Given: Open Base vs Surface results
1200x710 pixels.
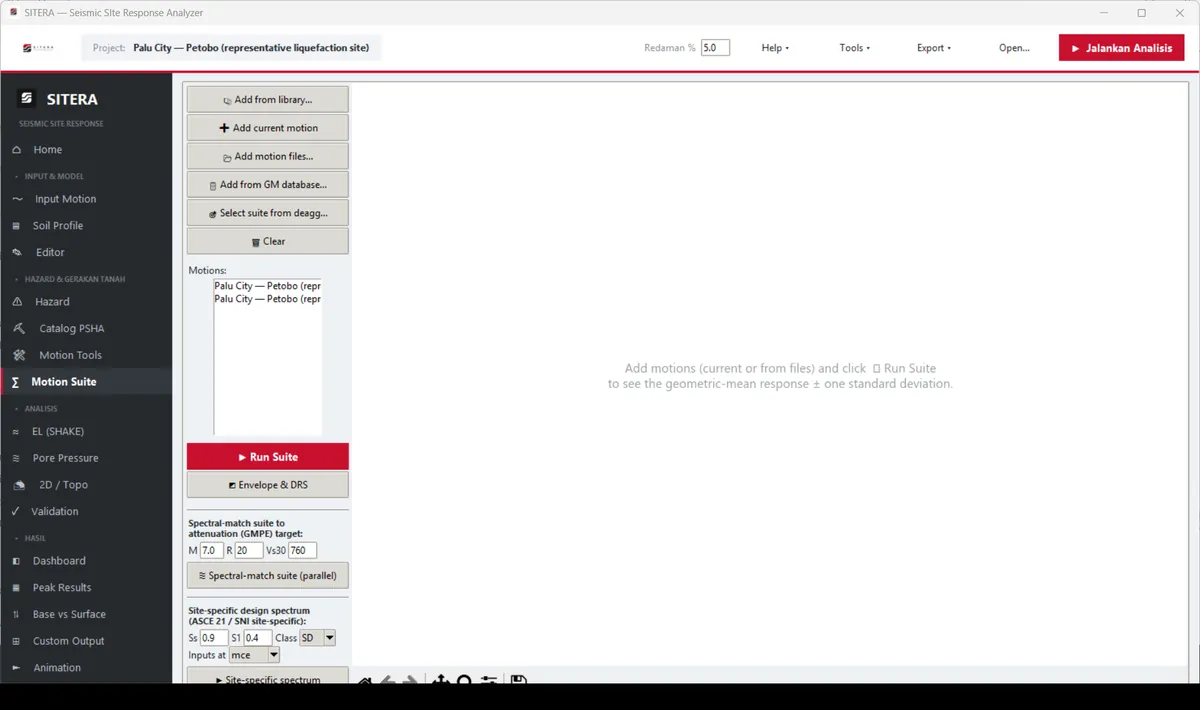Looking at the screenshot, I should pyautogui.click(x=86, y=614).
